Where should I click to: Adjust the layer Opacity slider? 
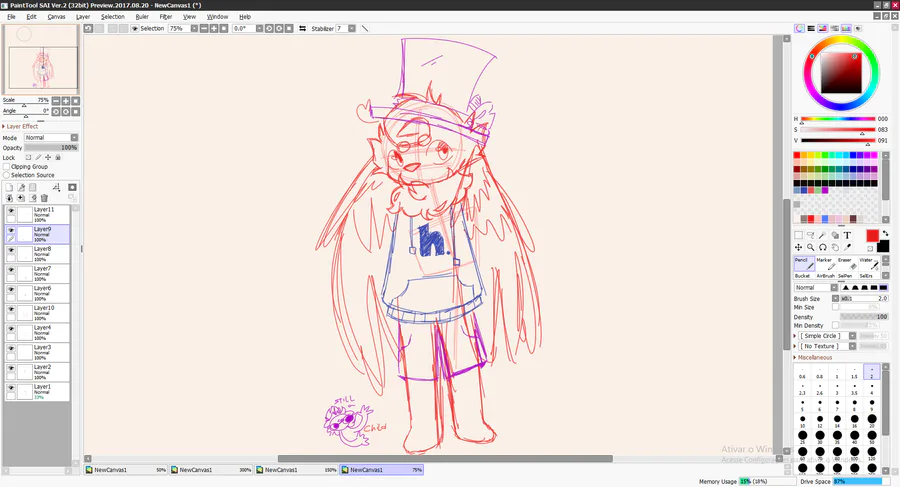coord(51,148)
